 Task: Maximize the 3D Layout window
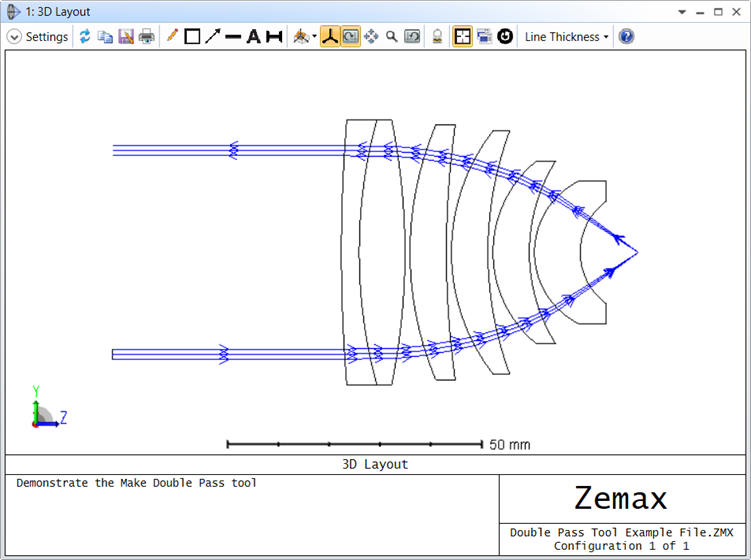pyautogui.click(x=718, y=12)
